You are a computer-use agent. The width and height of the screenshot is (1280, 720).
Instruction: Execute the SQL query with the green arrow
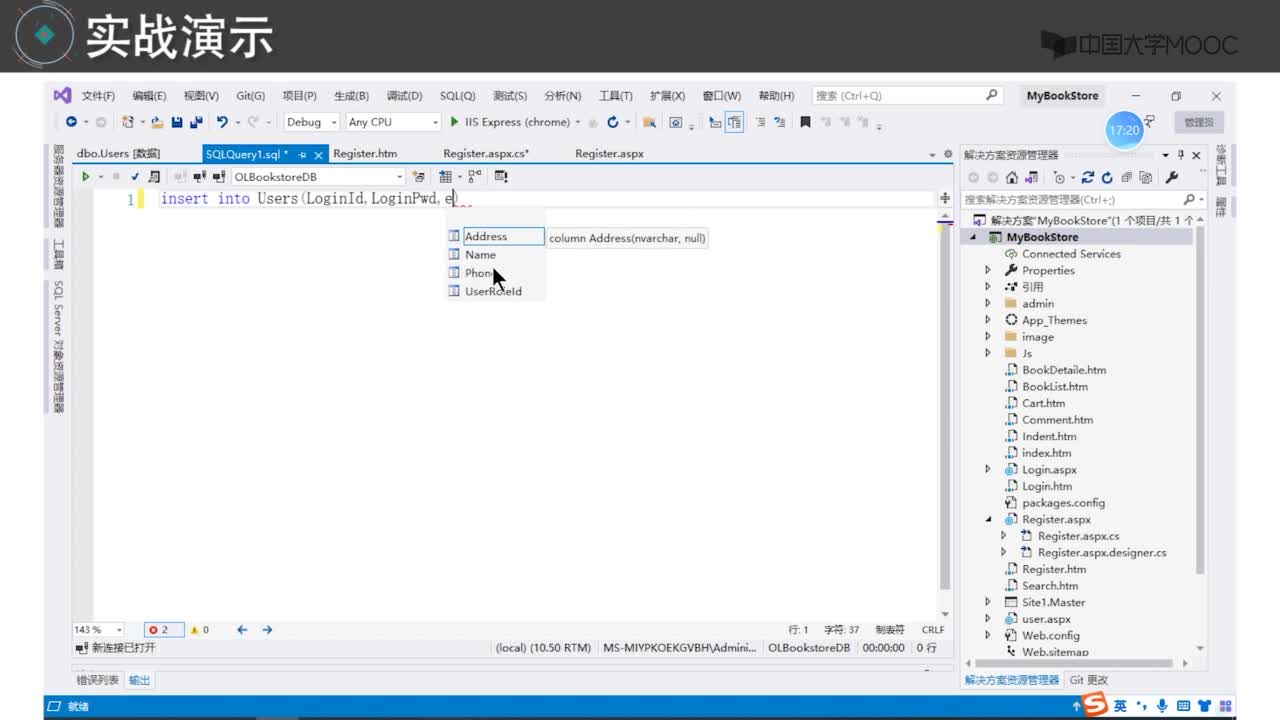86,177
